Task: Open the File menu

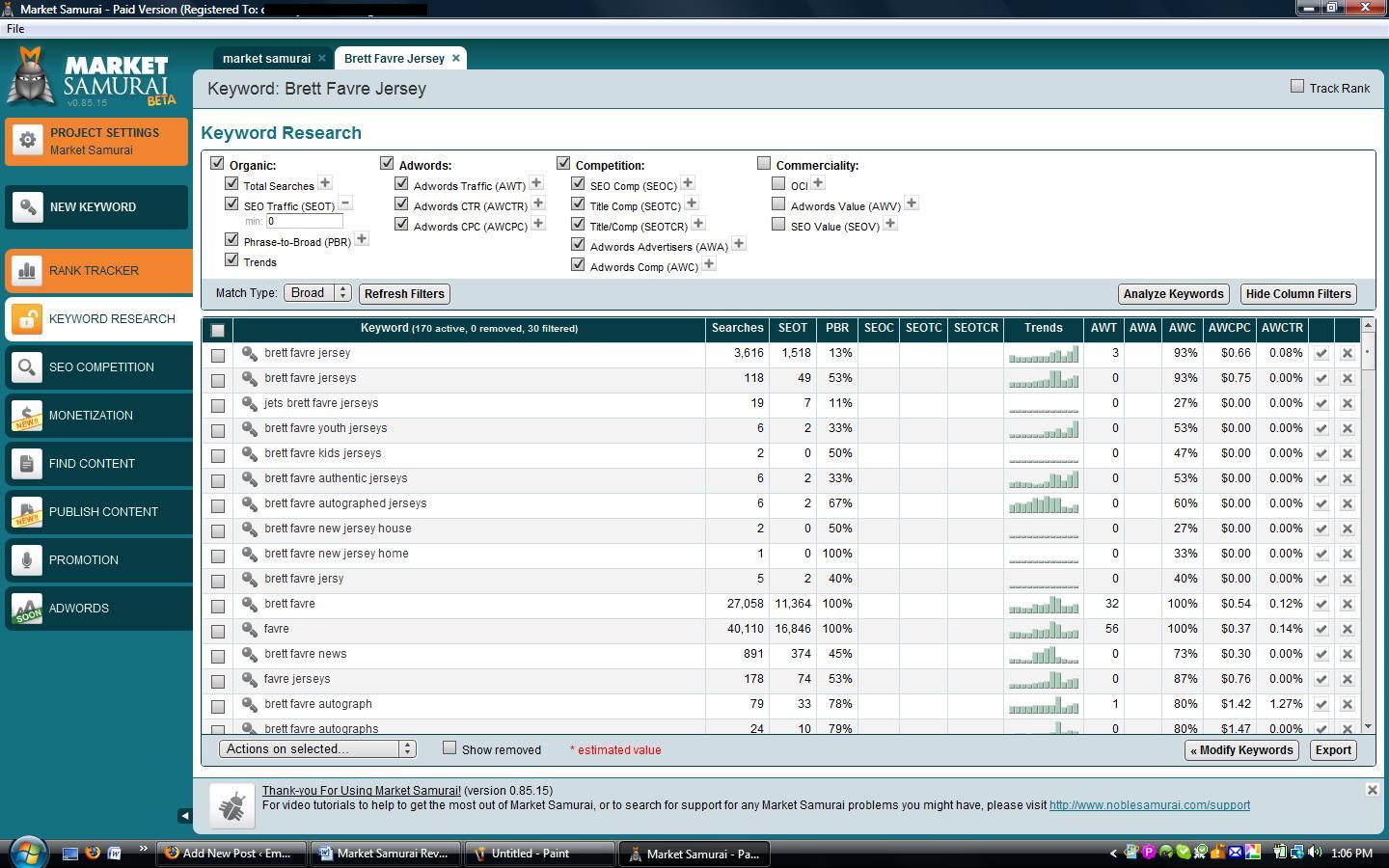Action: [x=15, y=29]
